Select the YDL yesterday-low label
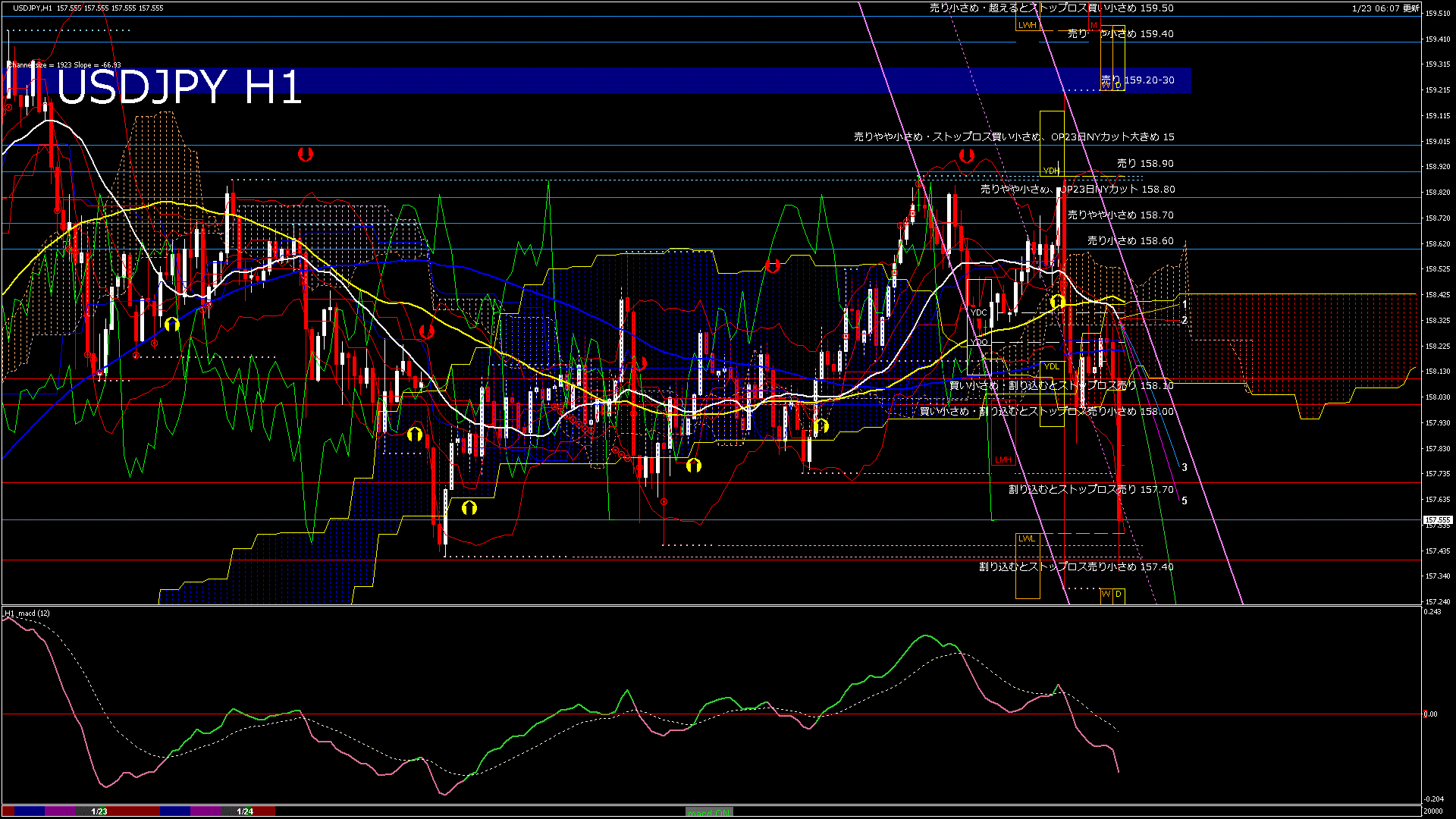The width and height of the screenshot is (1456, 819). tap(1051, 367)
